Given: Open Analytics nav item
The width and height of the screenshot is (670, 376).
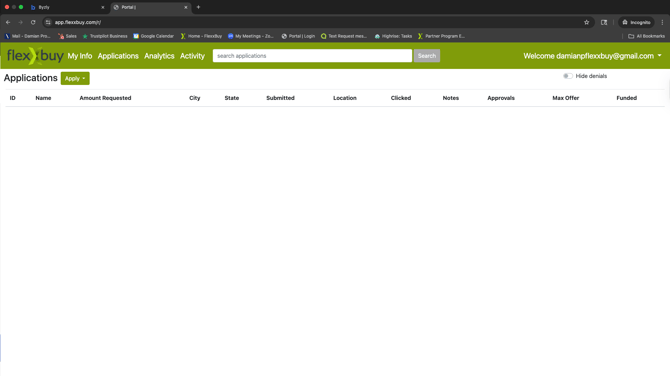Looking at the screenshot, I should point(159,56).
